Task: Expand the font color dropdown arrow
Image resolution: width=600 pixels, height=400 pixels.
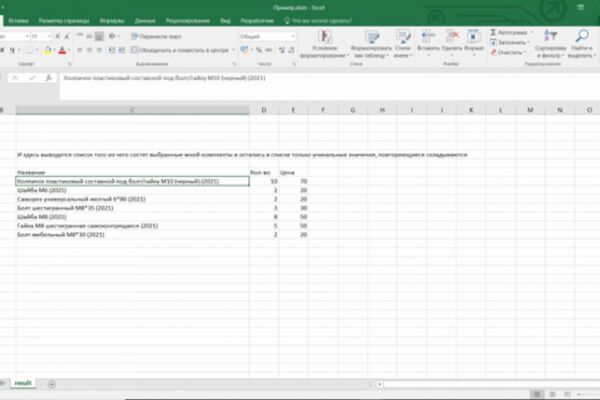Action: coord(69,50)
